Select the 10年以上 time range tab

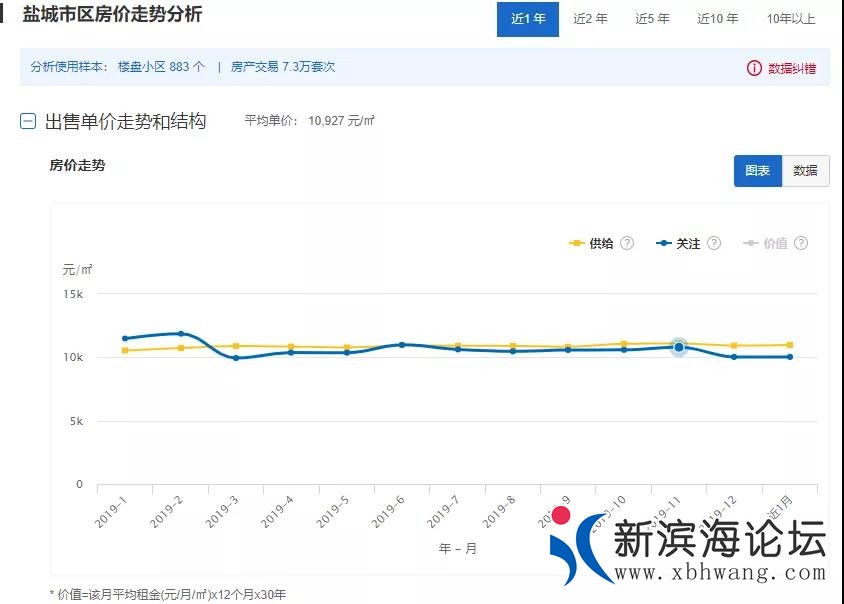[789, 18]
